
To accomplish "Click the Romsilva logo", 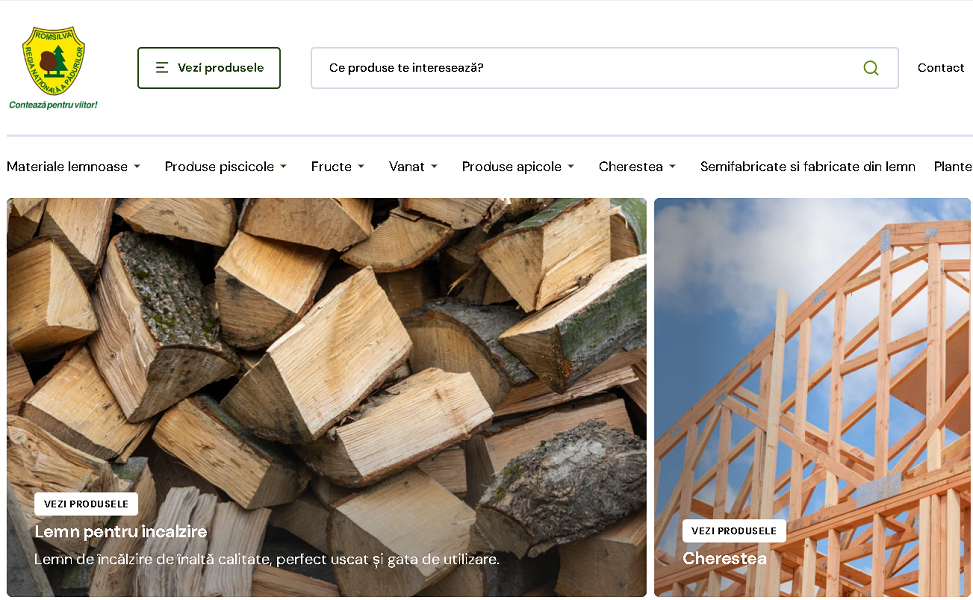I will tap(54, 67).
